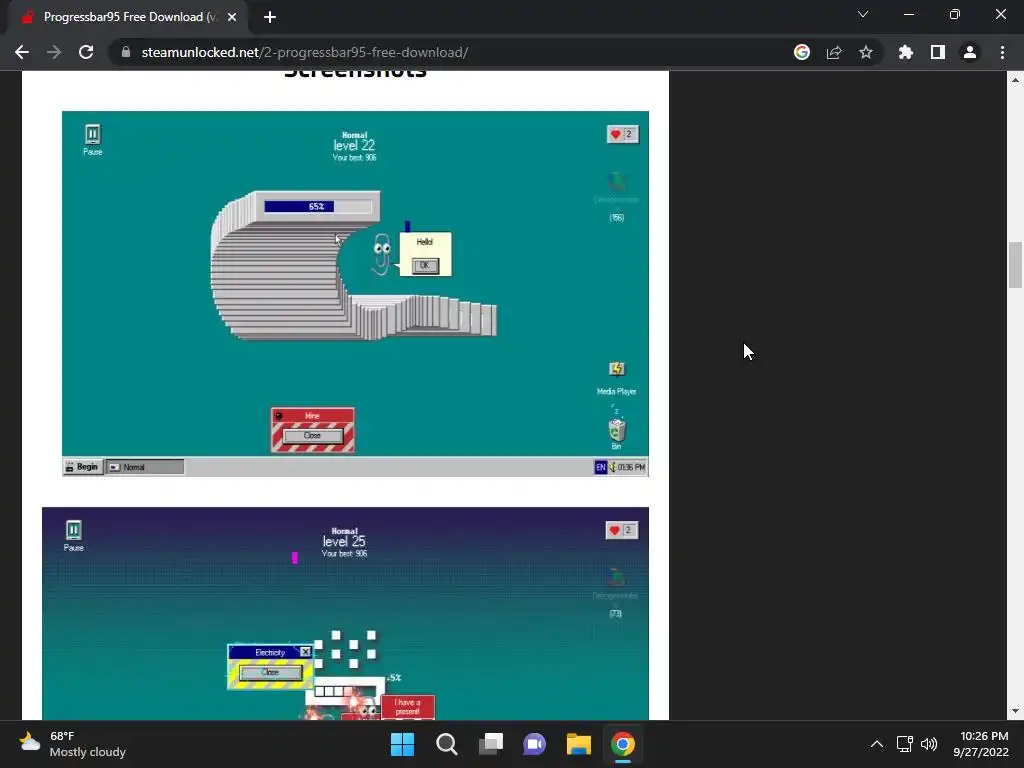The height and width of the screenshot is (768, 1024).
Task: Open the clock showing 10:26 PM
Action: point(980,744)
